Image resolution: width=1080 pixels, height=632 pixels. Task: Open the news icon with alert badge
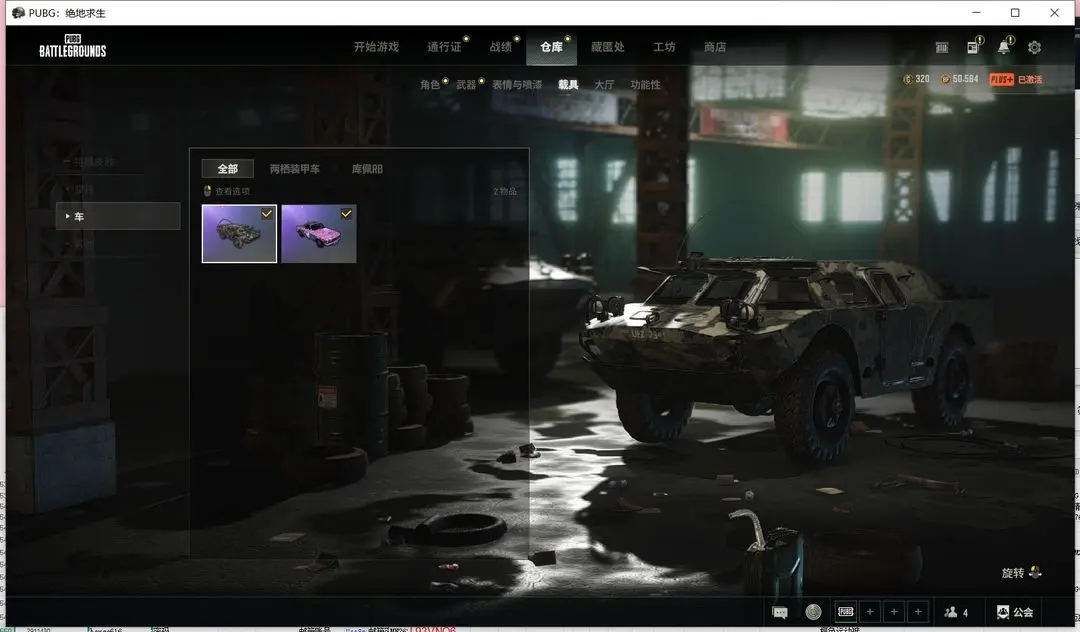pos(973,47)
